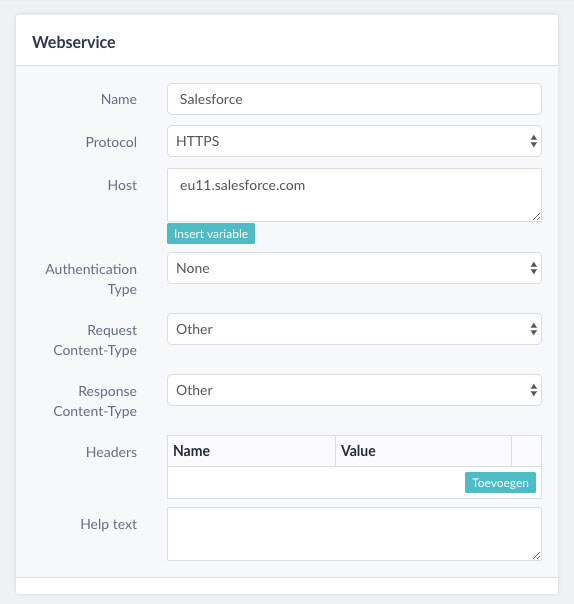Image resolution: width=574 pixels, height=604 pixels.
Task: Expand the Request Content-Type dropdown
Action: (x=354, y=329)
